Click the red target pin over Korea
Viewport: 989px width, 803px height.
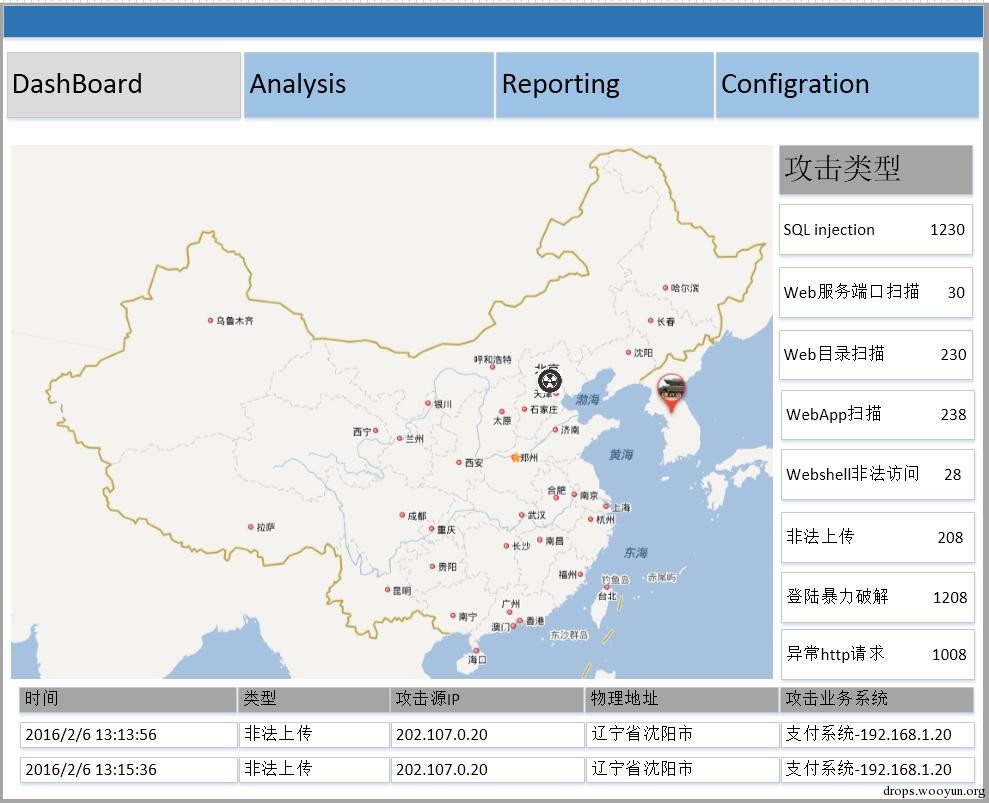(671, 393)
